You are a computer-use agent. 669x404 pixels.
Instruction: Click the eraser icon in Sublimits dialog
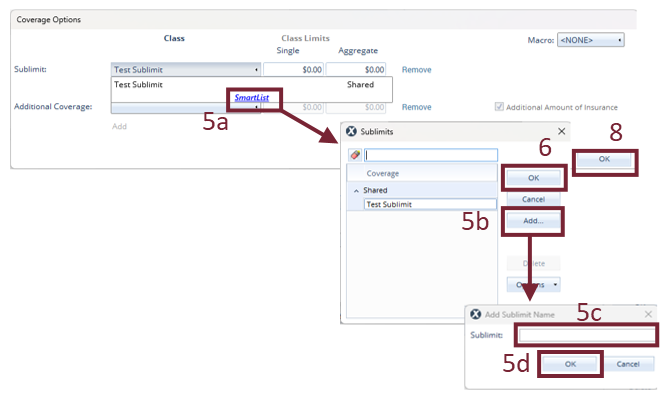pos(355,155)
